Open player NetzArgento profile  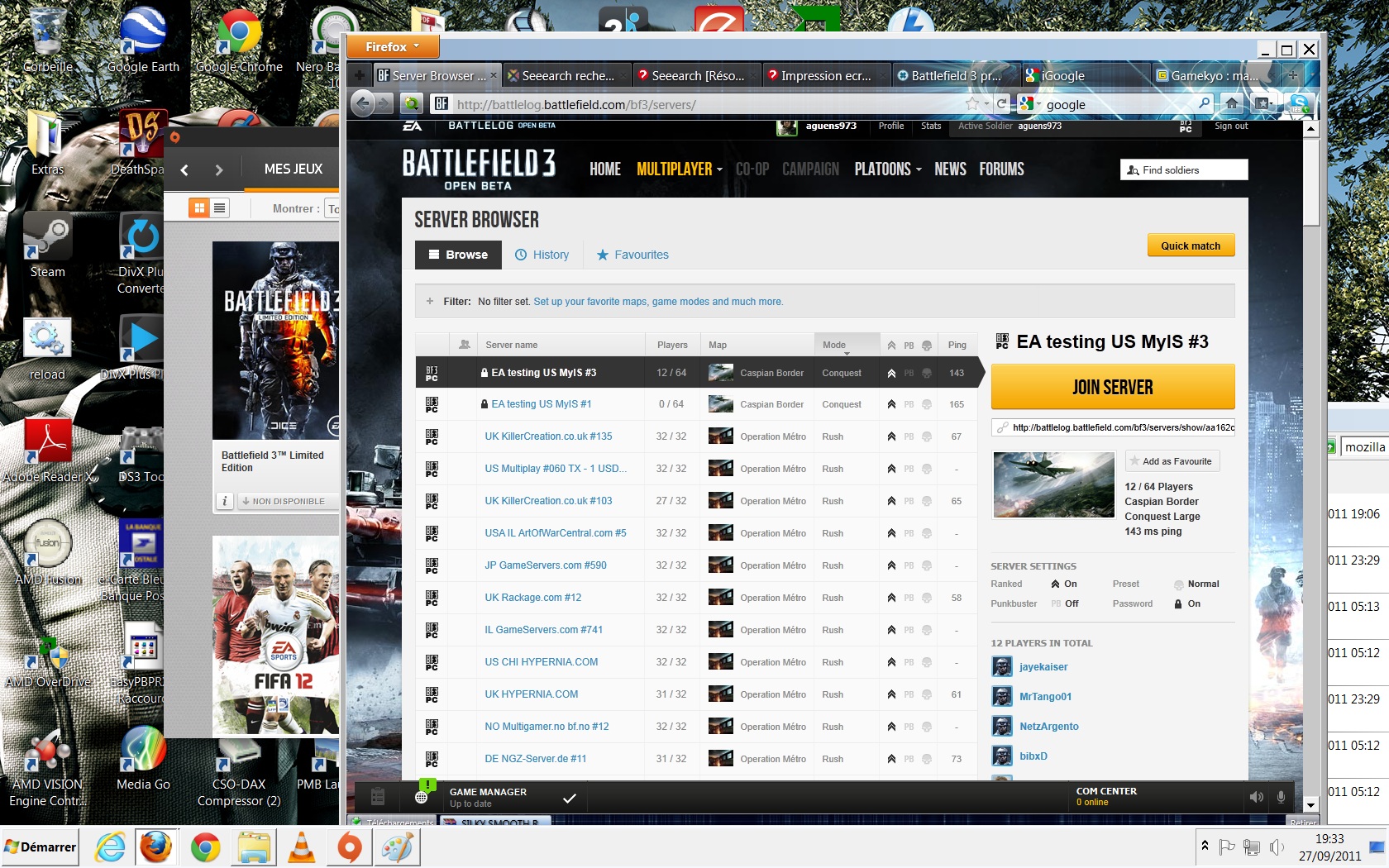pos(1048,727)
